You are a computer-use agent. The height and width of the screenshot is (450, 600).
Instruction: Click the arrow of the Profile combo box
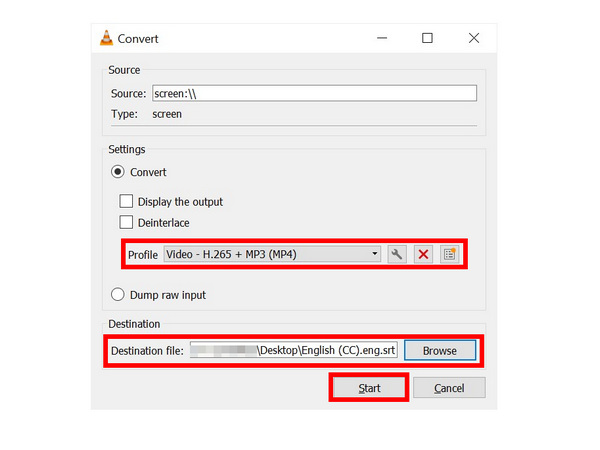point(375,254)
